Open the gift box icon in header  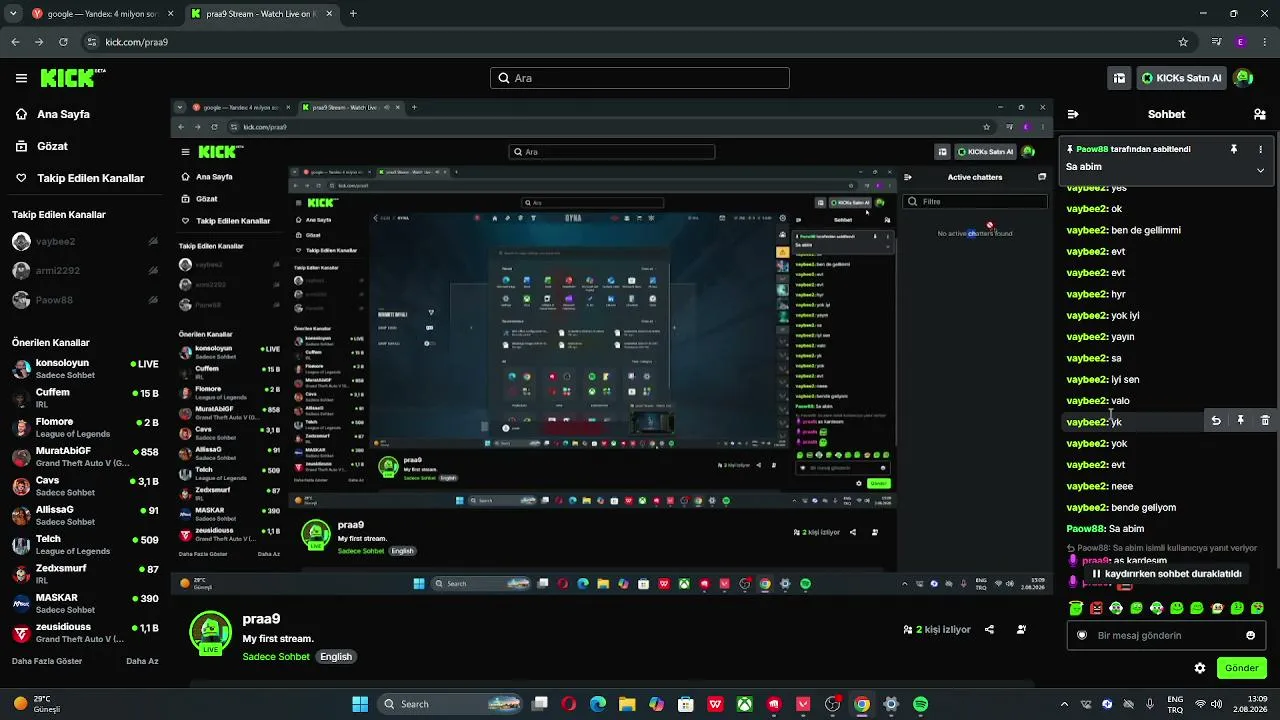1119,78
